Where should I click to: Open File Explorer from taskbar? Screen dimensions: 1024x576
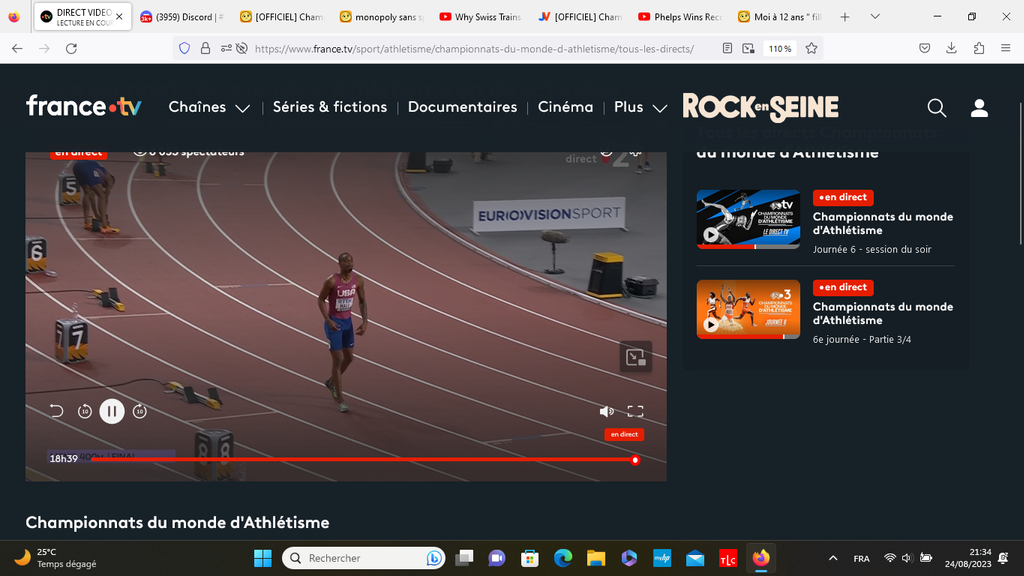coord(596,558)
